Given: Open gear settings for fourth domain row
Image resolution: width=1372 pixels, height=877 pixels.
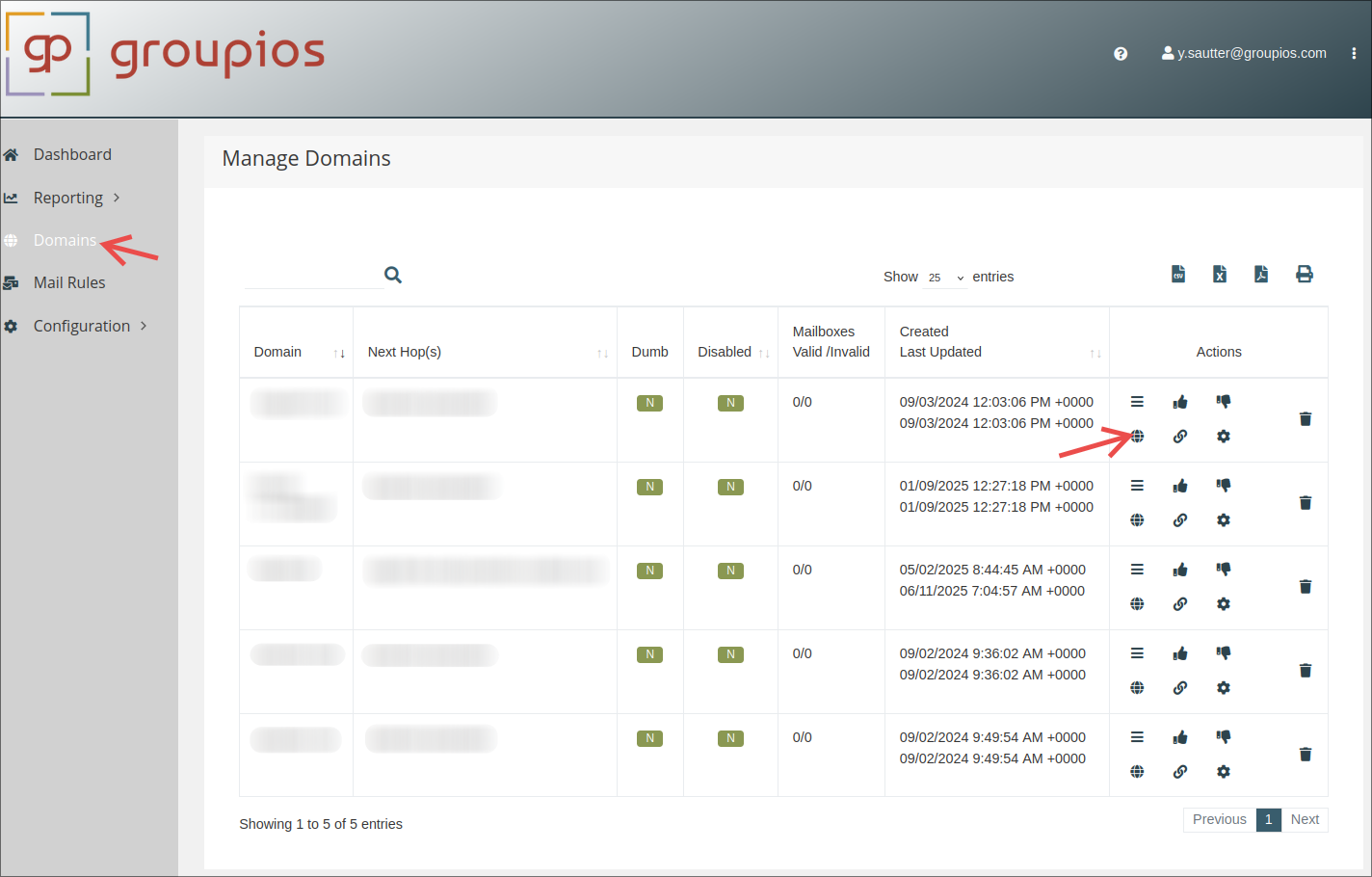Looking at the screenshot, I should 1223,688.
